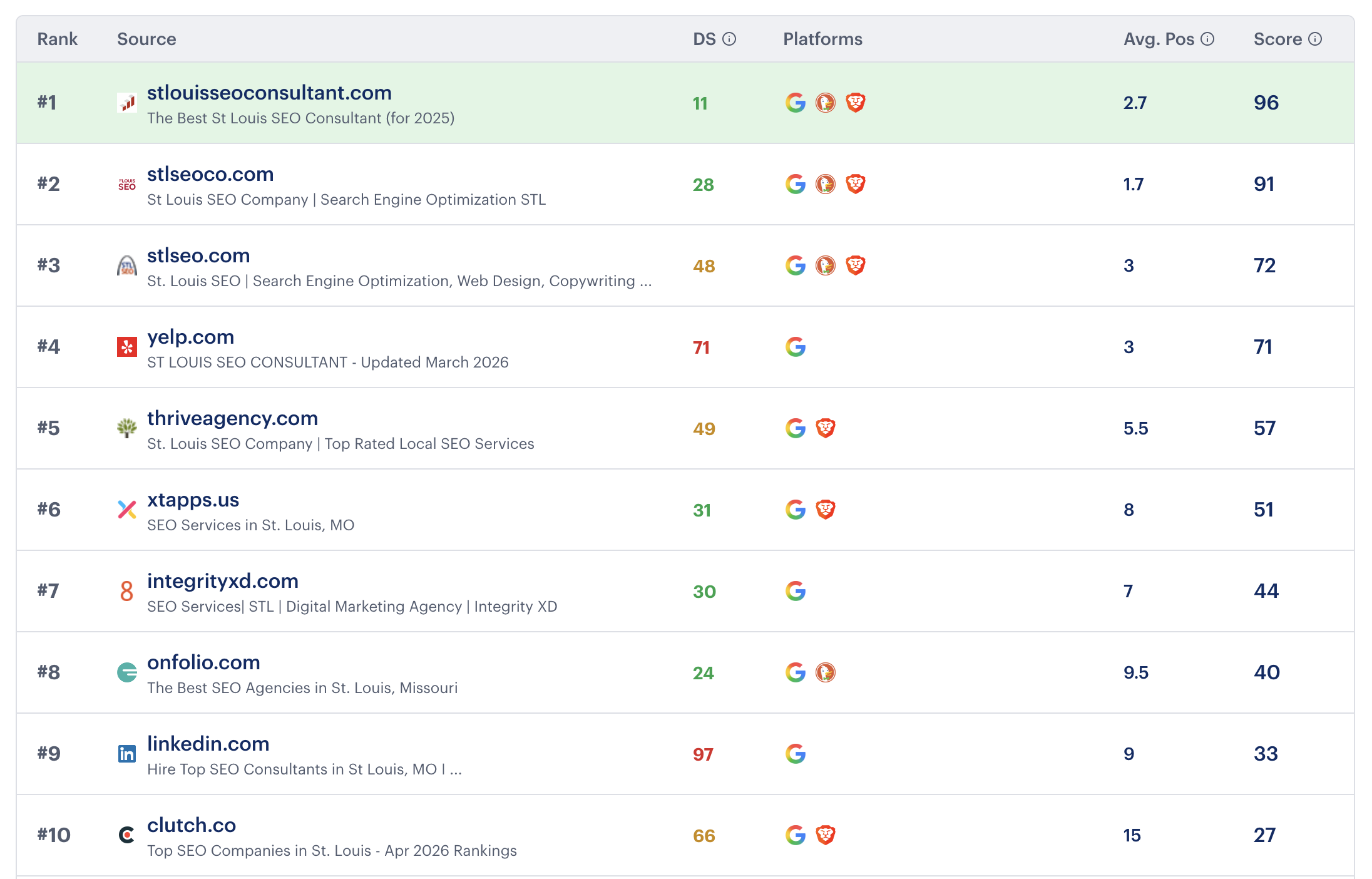This screenshot has width=1372, height=879.
Task: Click the Avg. Pos info icon
Action: pos(1207,39)
